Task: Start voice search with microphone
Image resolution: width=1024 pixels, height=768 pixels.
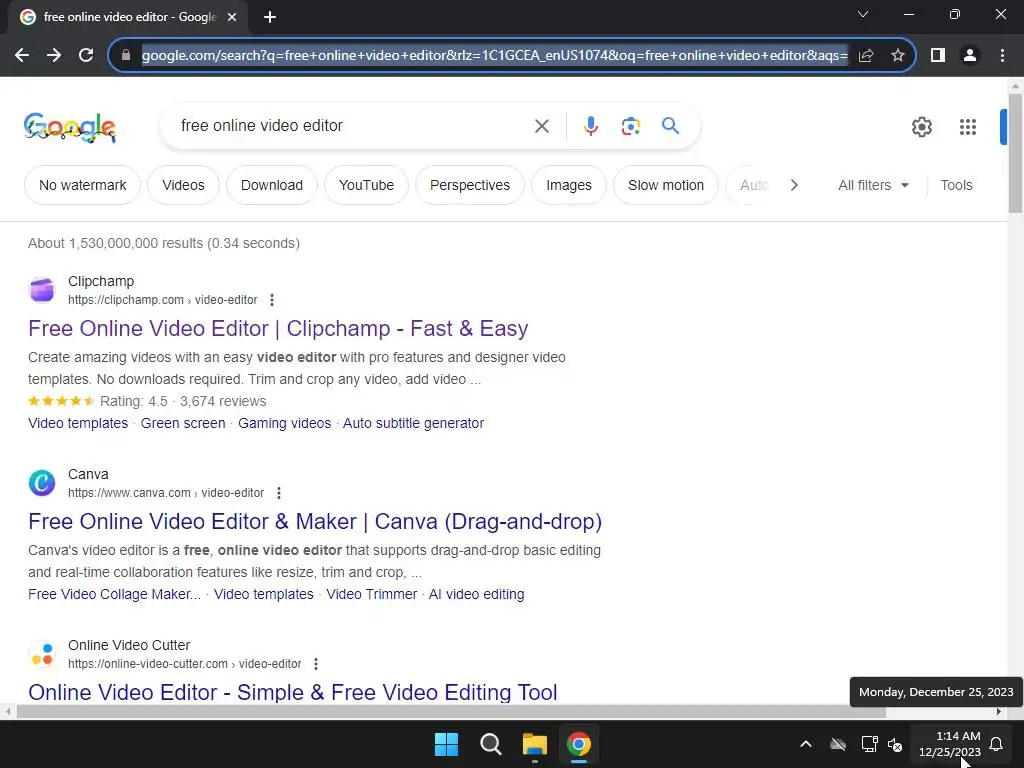Action: click(x=590, y=125)
